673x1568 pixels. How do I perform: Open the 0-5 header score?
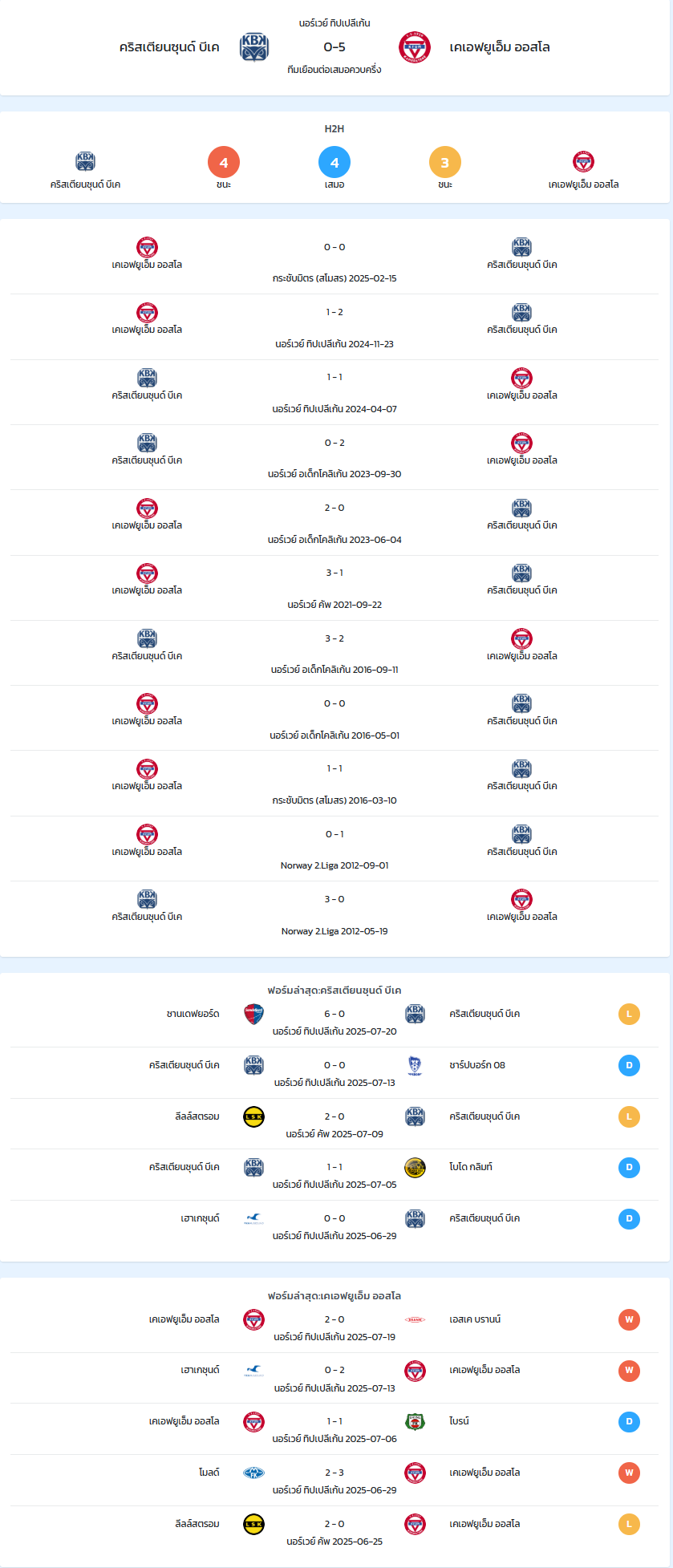click(x=334, y=47)
